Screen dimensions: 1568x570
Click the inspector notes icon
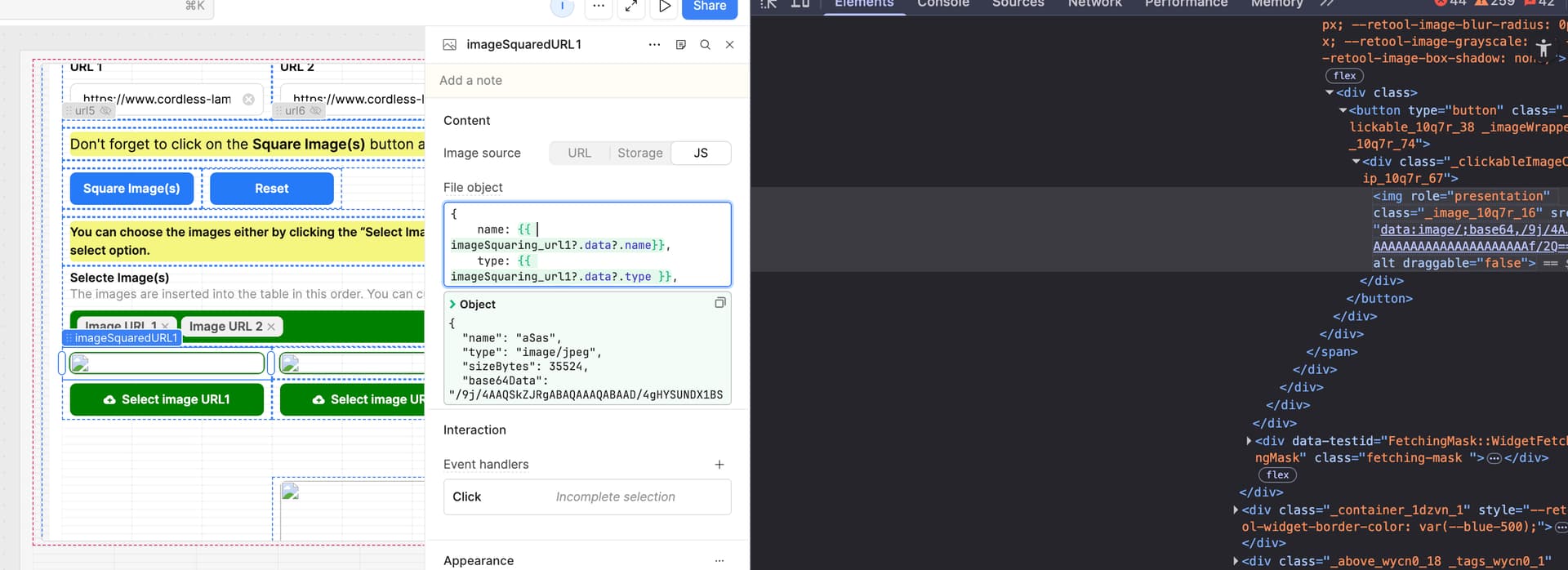tap(680, 45)
